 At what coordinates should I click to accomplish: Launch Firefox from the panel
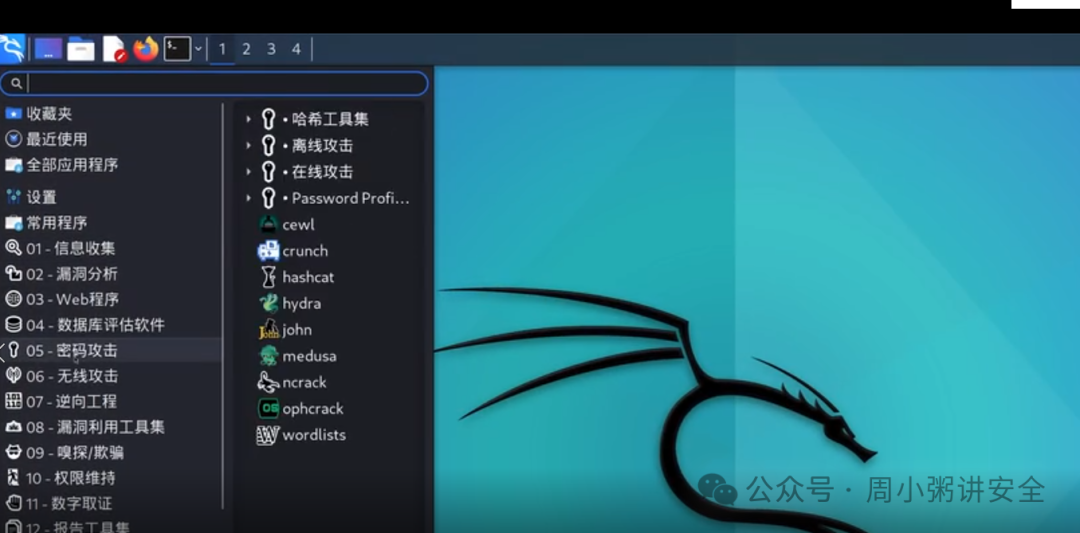click(x=145, y=49)
